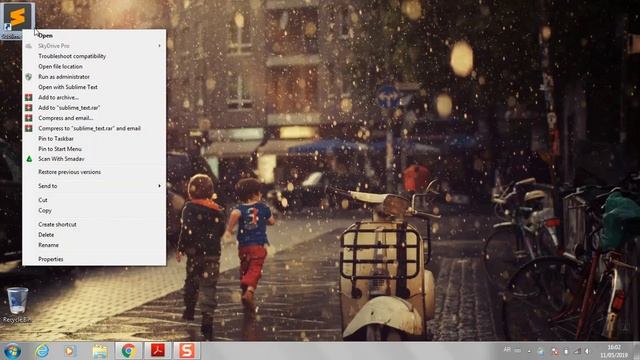
Task: Open the volume speaker tray icon
Action: point(588,351)
